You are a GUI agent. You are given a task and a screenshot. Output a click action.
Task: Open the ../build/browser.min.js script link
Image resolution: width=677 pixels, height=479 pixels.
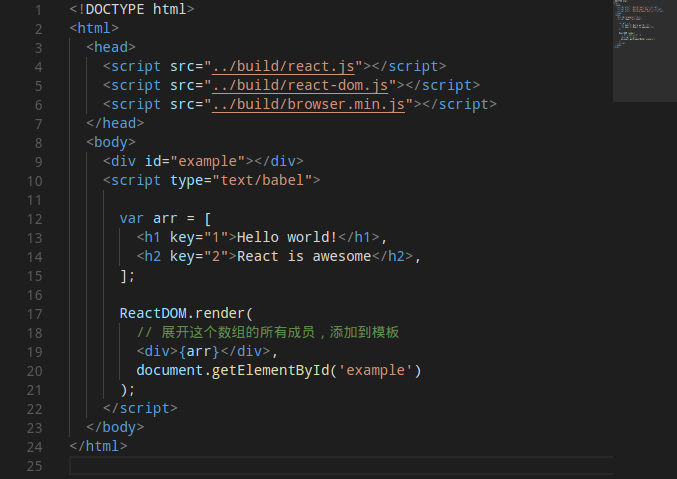[x=308, y=105]
